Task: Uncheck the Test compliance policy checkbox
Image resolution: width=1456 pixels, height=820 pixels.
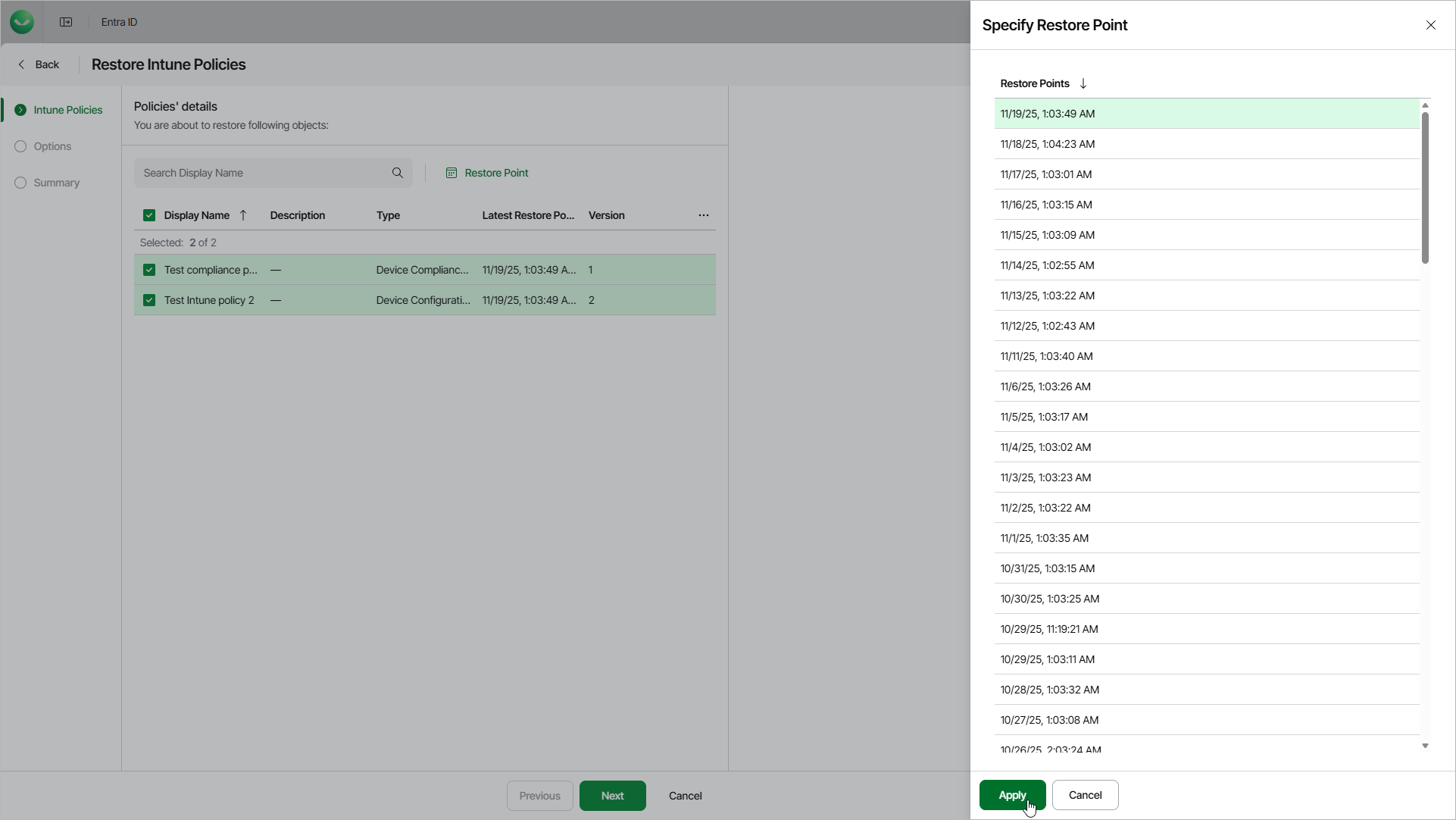Action: (149, 270)
